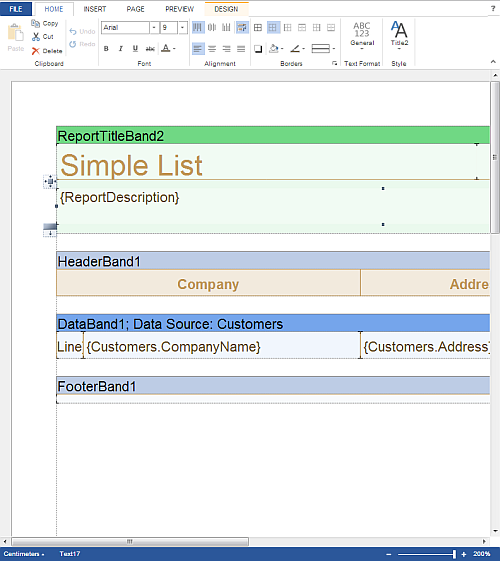Switch to the PREVIEW tab
500x561 pixels.
(180, 9)
